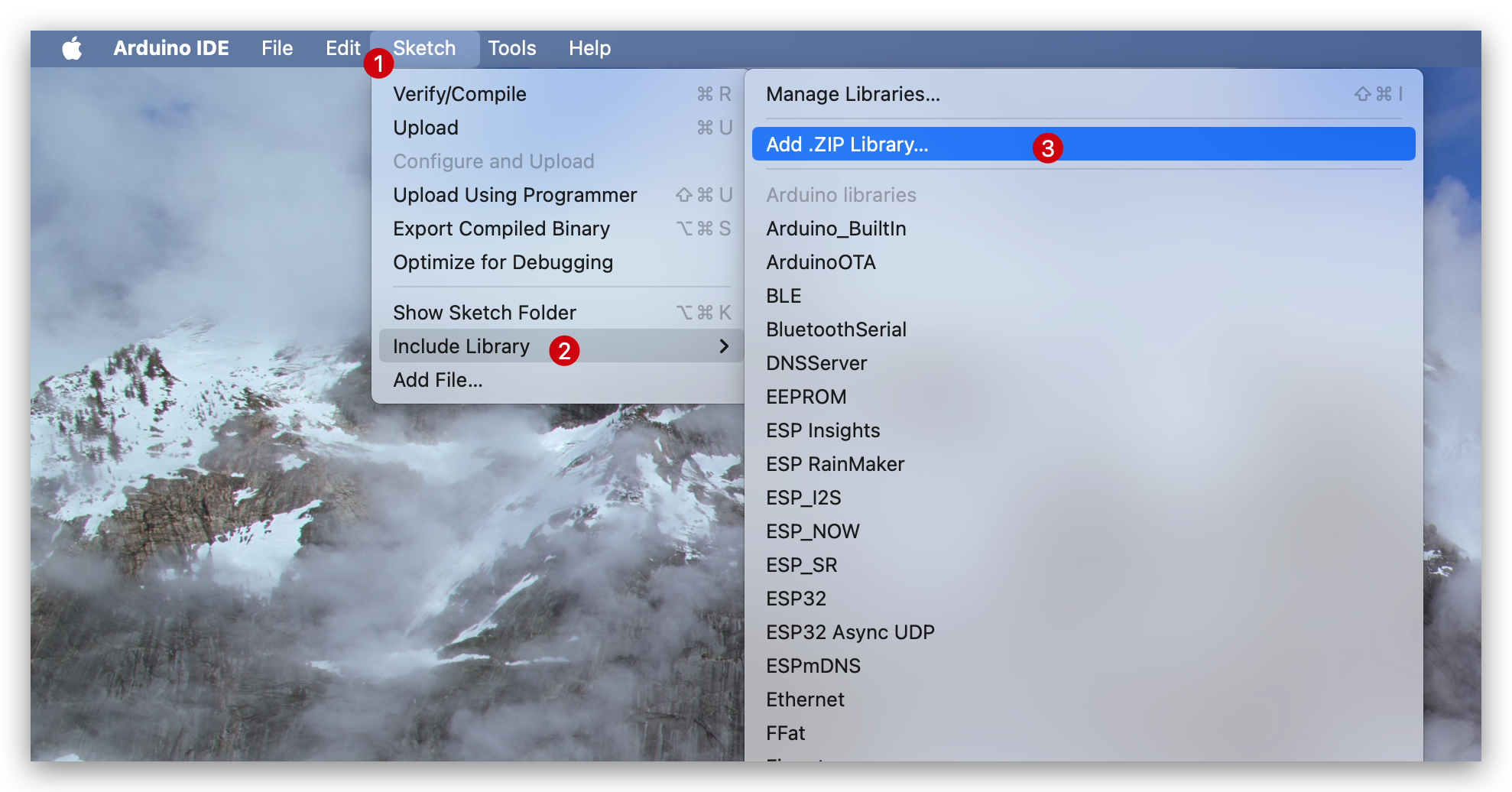
Task: Open the Apple menu
Action: pyautogui.click(x=72, y=48)
